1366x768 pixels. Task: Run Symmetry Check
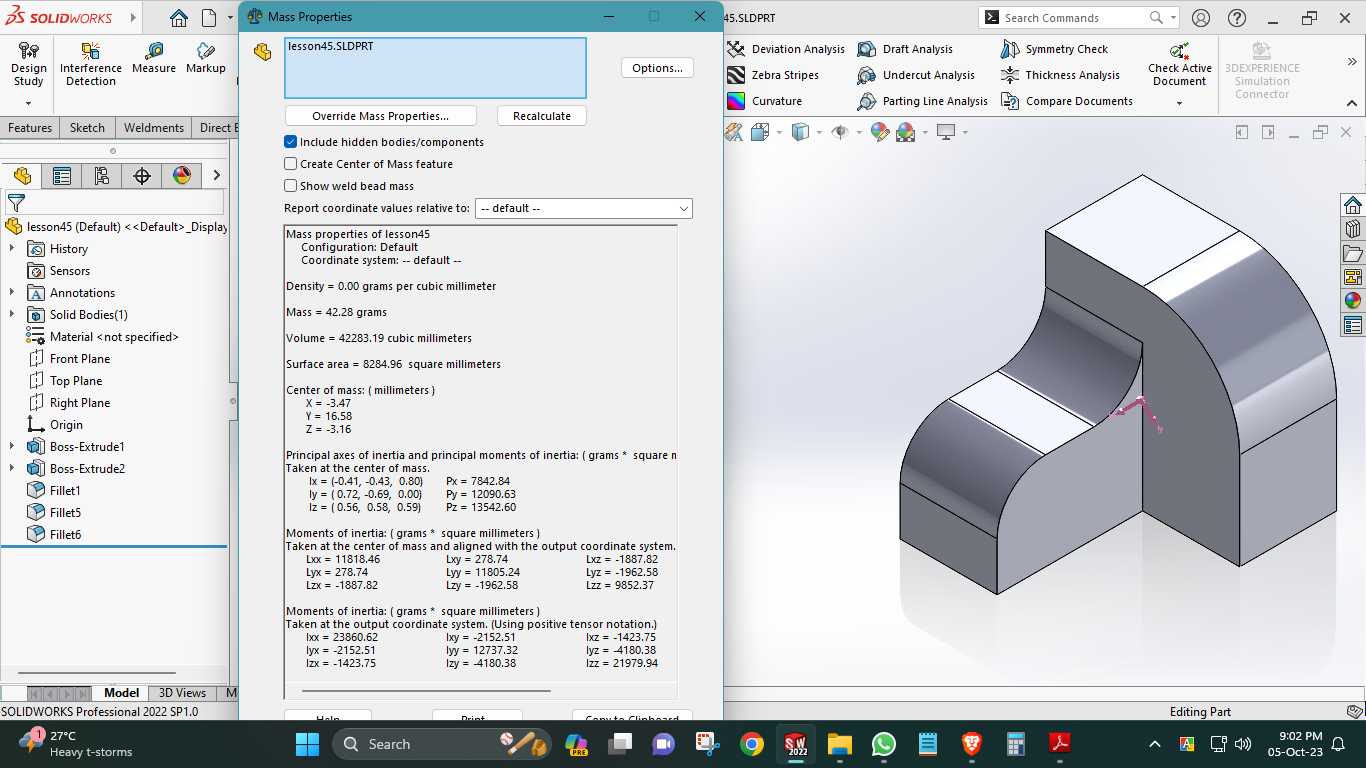click(1054, 49)
